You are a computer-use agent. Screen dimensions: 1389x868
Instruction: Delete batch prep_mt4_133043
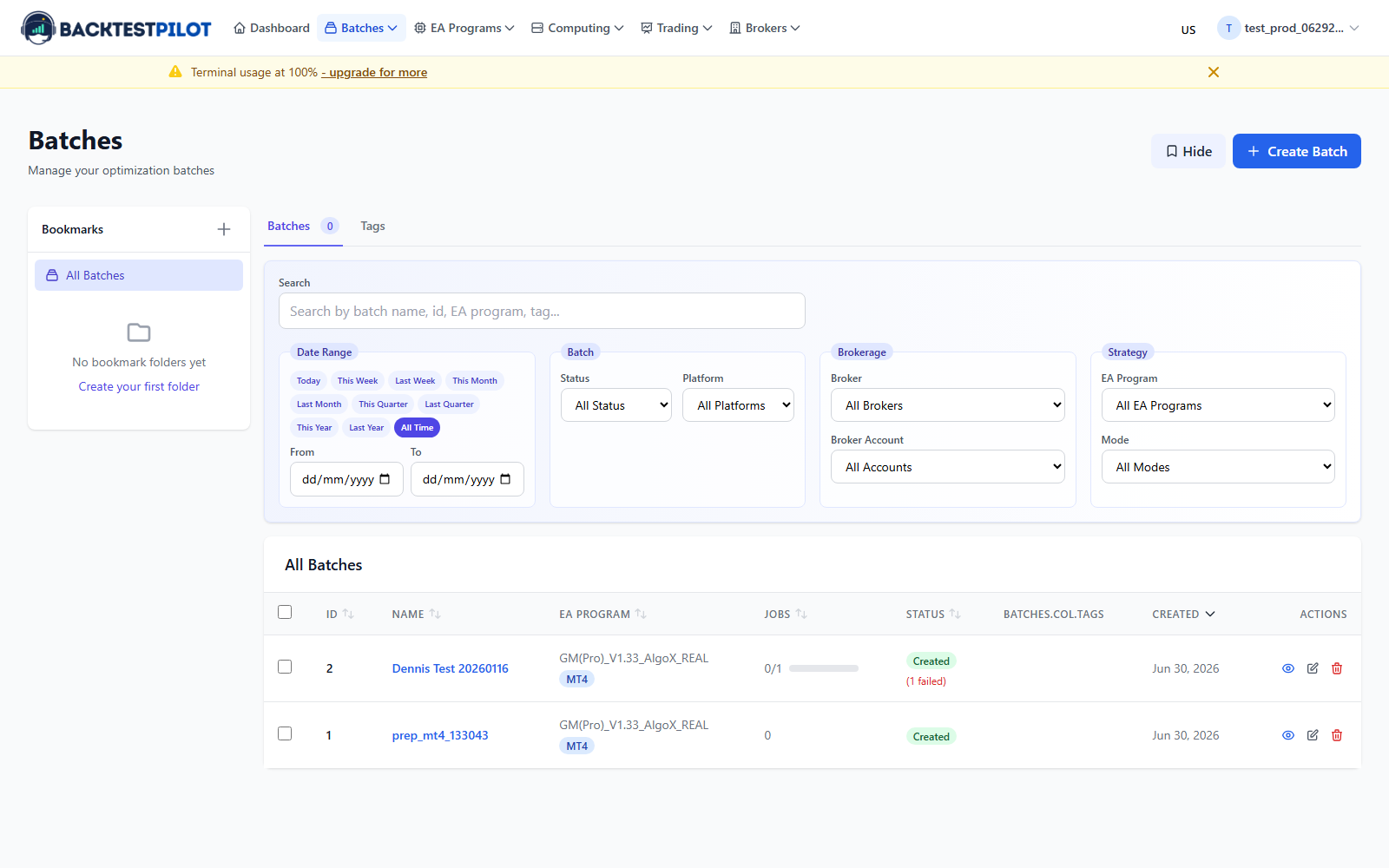1337,735
